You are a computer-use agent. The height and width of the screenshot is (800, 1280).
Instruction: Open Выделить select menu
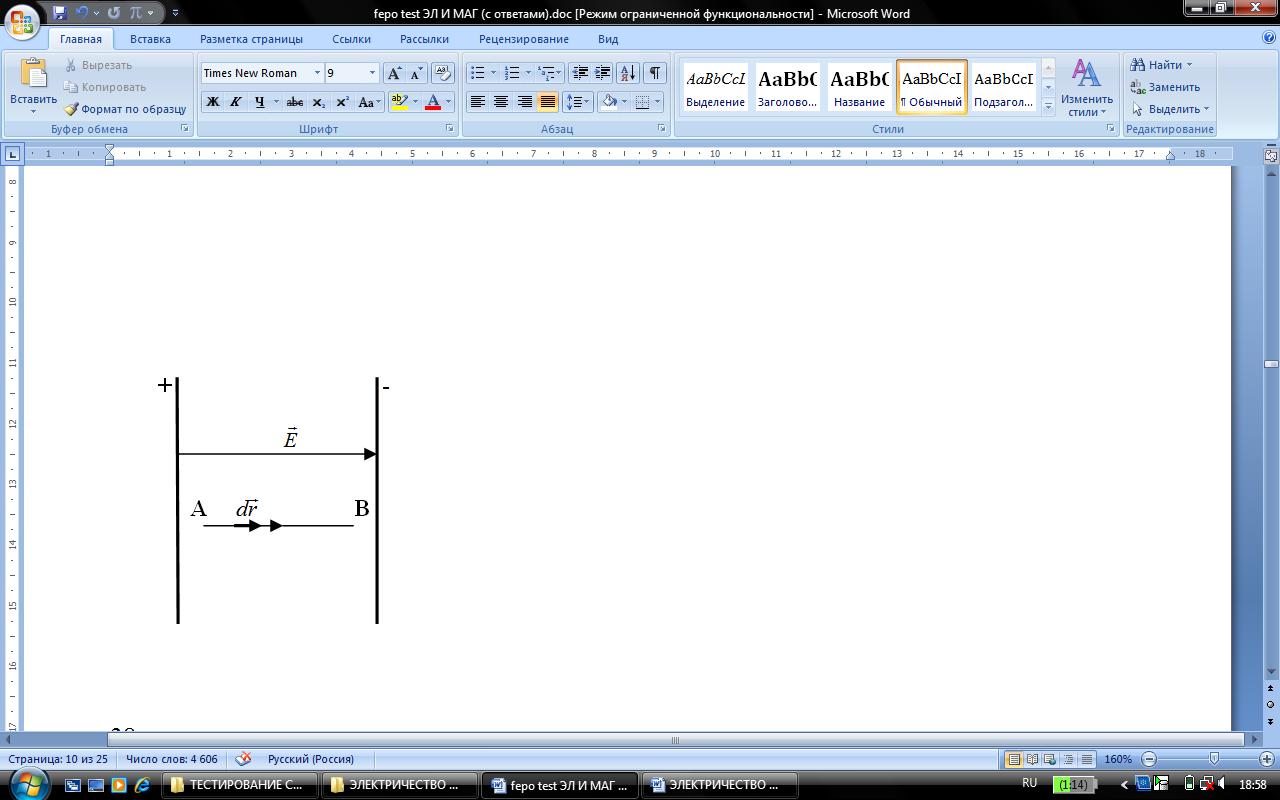coord(1170,109)
